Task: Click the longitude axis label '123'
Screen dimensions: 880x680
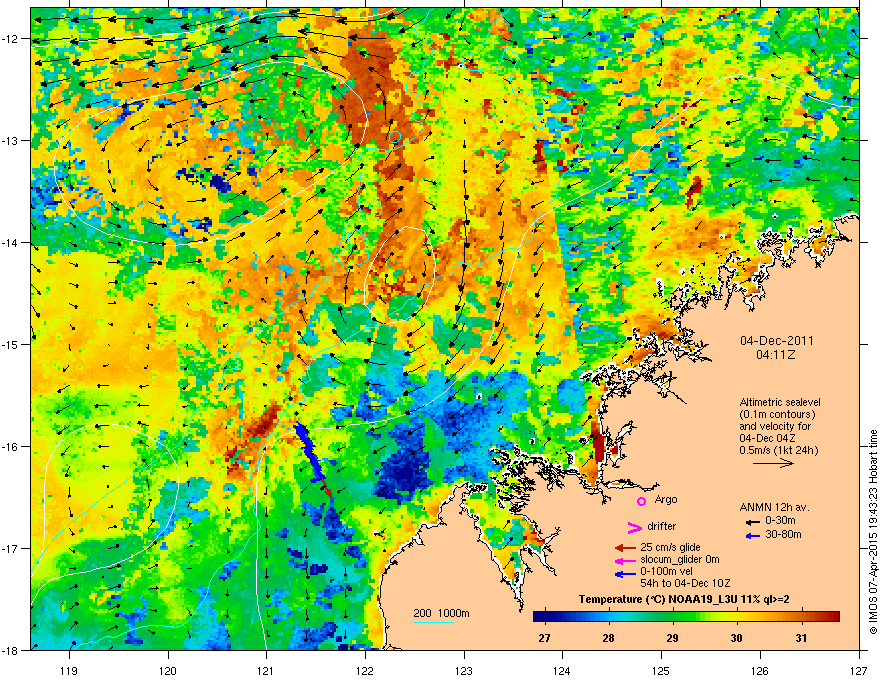Action: coord(464,670)
